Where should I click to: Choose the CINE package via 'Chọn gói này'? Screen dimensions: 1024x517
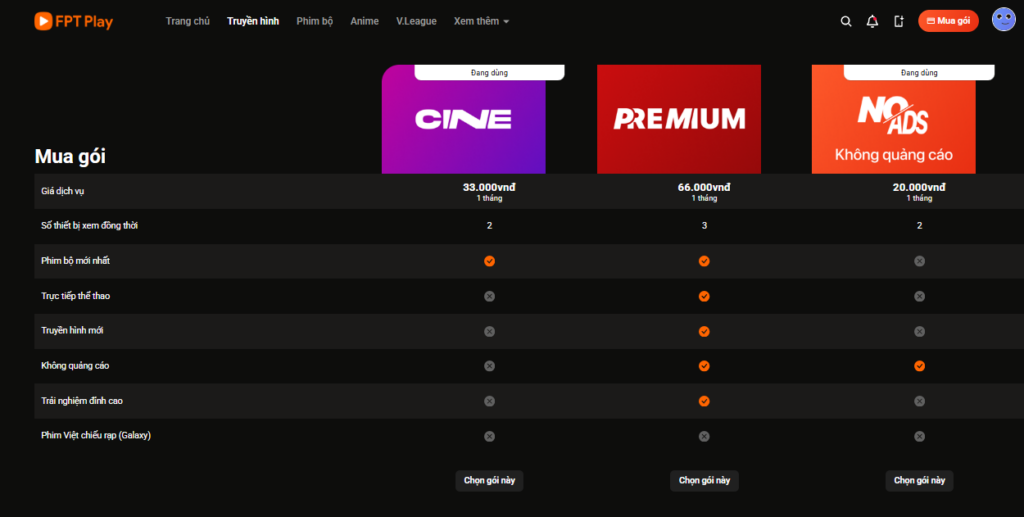[x=489, y=480]
